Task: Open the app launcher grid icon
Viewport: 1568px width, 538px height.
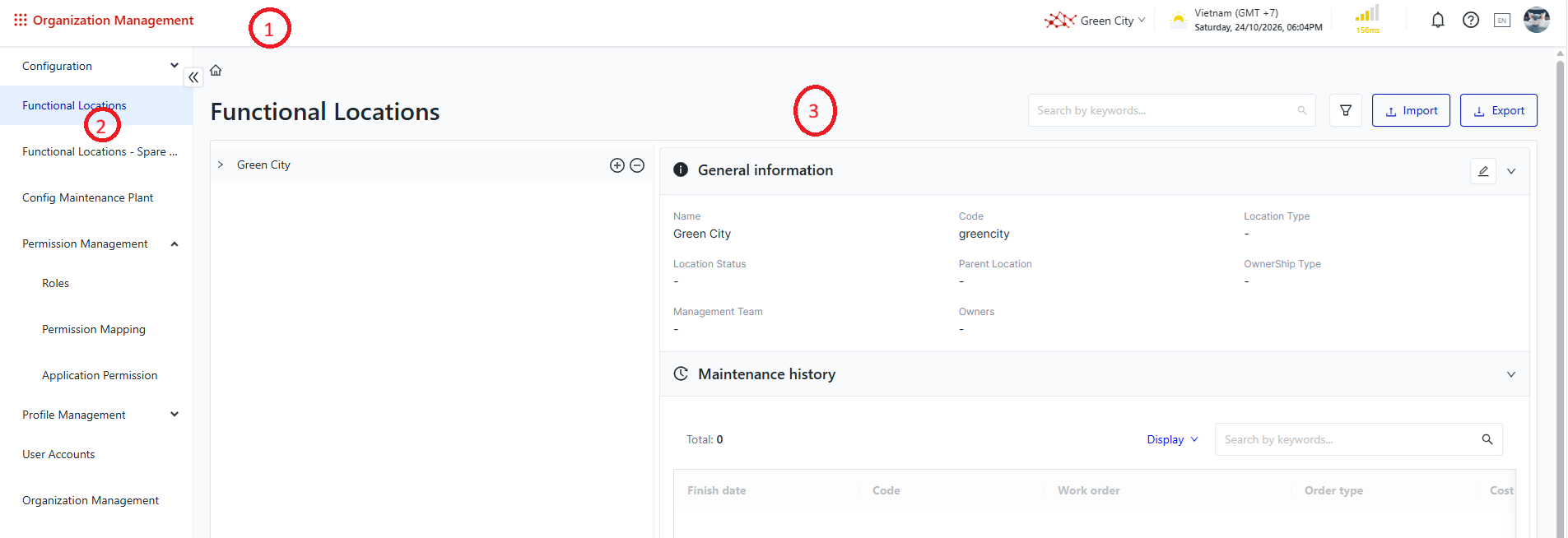Action: pyautogui.click(x=21, y=20)
